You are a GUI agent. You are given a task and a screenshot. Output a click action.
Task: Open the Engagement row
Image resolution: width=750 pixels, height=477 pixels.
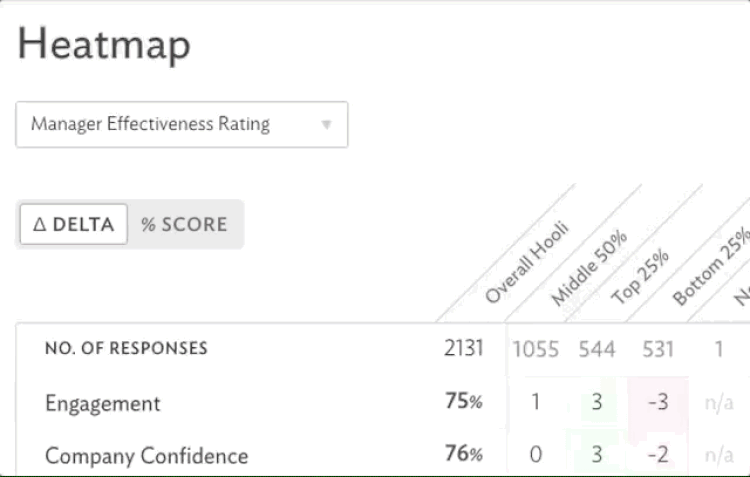(102, 403)
